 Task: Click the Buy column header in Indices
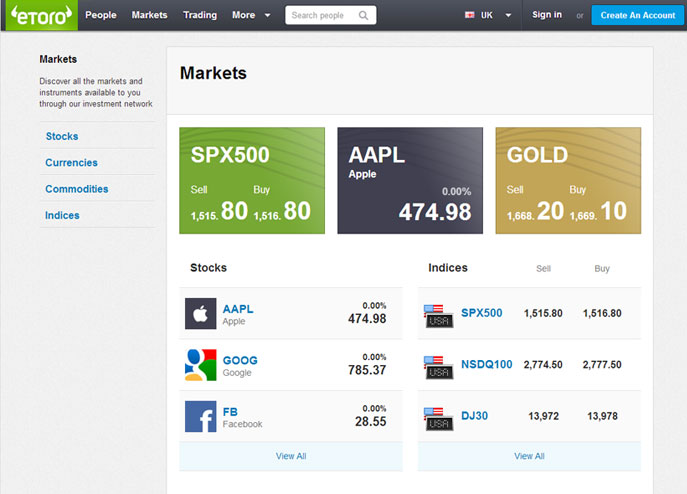point(602,269)
